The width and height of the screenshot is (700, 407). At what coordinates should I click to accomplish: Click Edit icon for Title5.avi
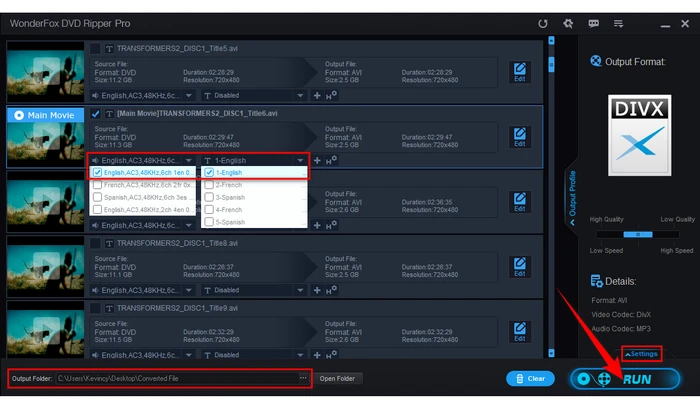pyautogui.click(x=519, y=71)
